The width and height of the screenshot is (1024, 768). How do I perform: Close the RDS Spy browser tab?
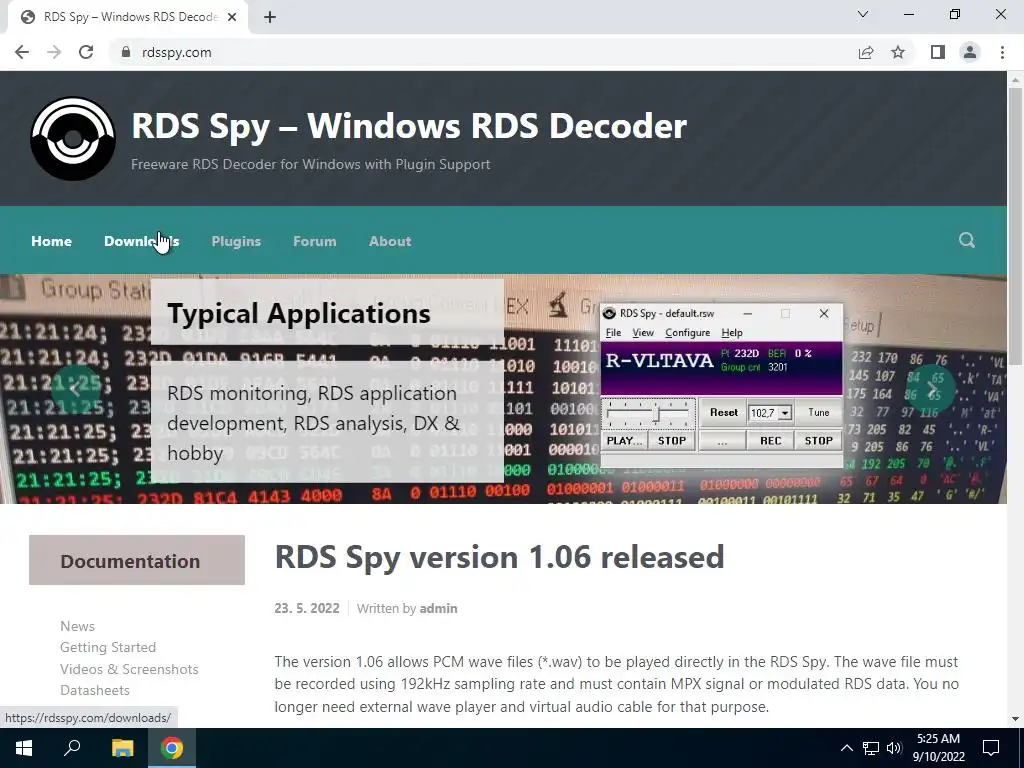232,17
